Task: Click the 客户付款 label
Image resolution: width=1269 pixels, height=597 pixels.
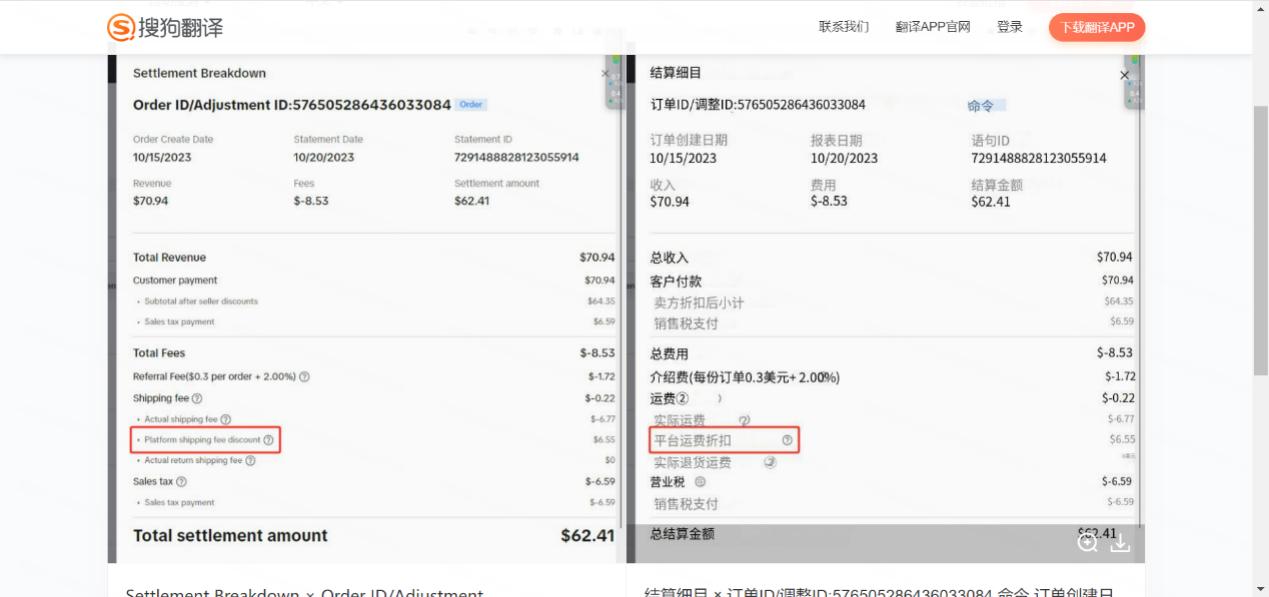Action: pyautogui.click(x=676, y=281)
